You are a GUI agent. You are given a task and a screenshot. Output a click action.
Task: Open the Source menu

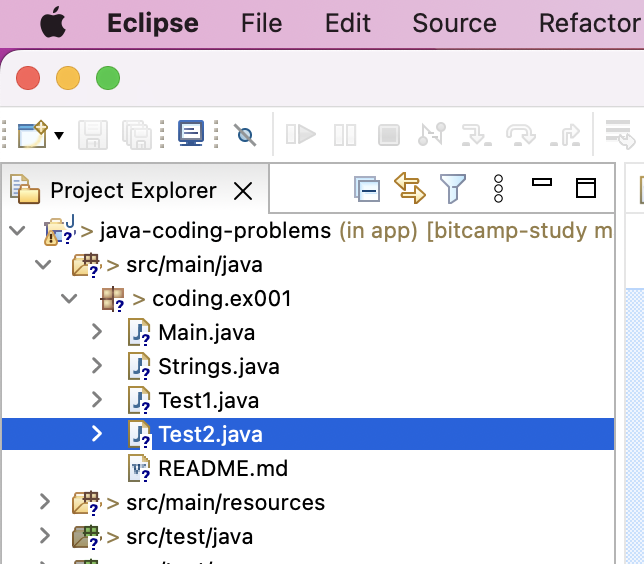454,23
